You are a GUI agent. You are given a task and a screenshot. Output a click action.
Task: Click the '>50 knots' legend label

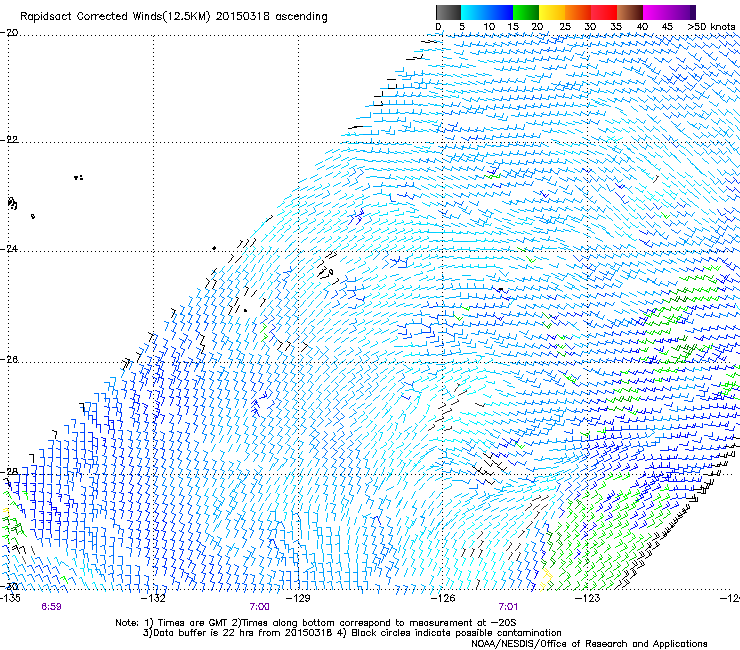point(711,27)
